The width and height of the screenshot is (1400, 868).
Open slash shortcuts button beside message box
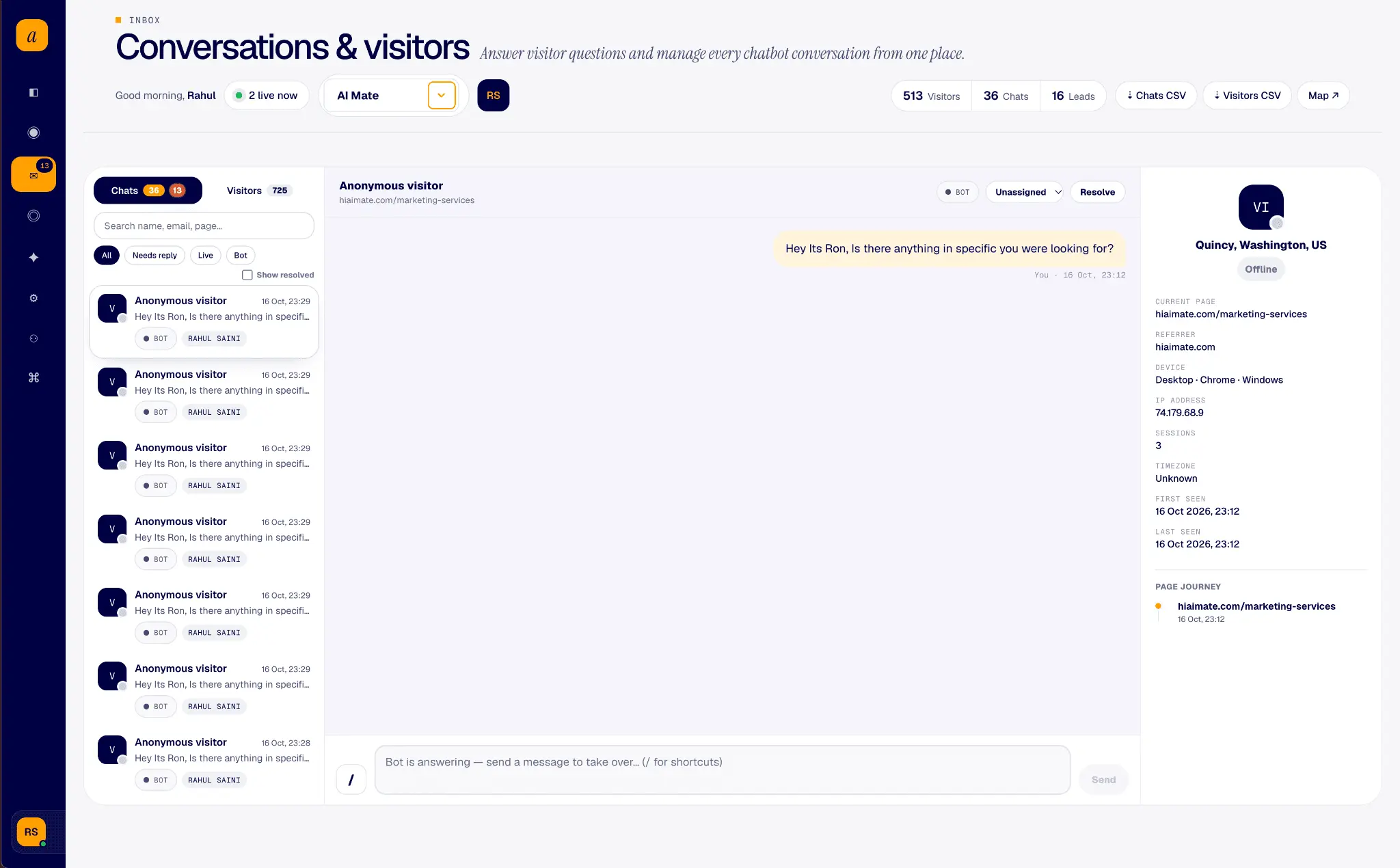point(351,780)
